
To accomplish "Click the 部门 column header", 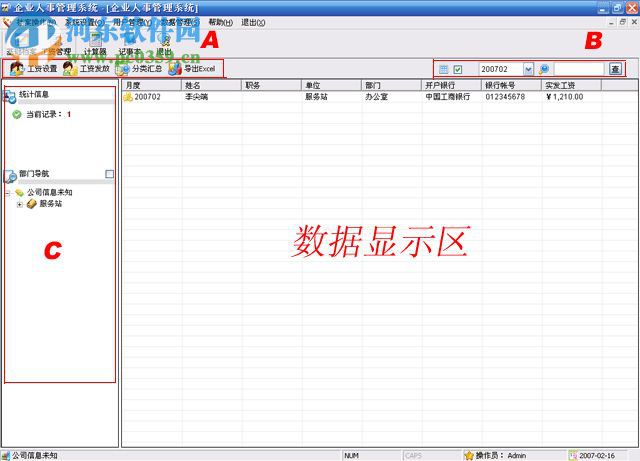I will pos(391,85).
